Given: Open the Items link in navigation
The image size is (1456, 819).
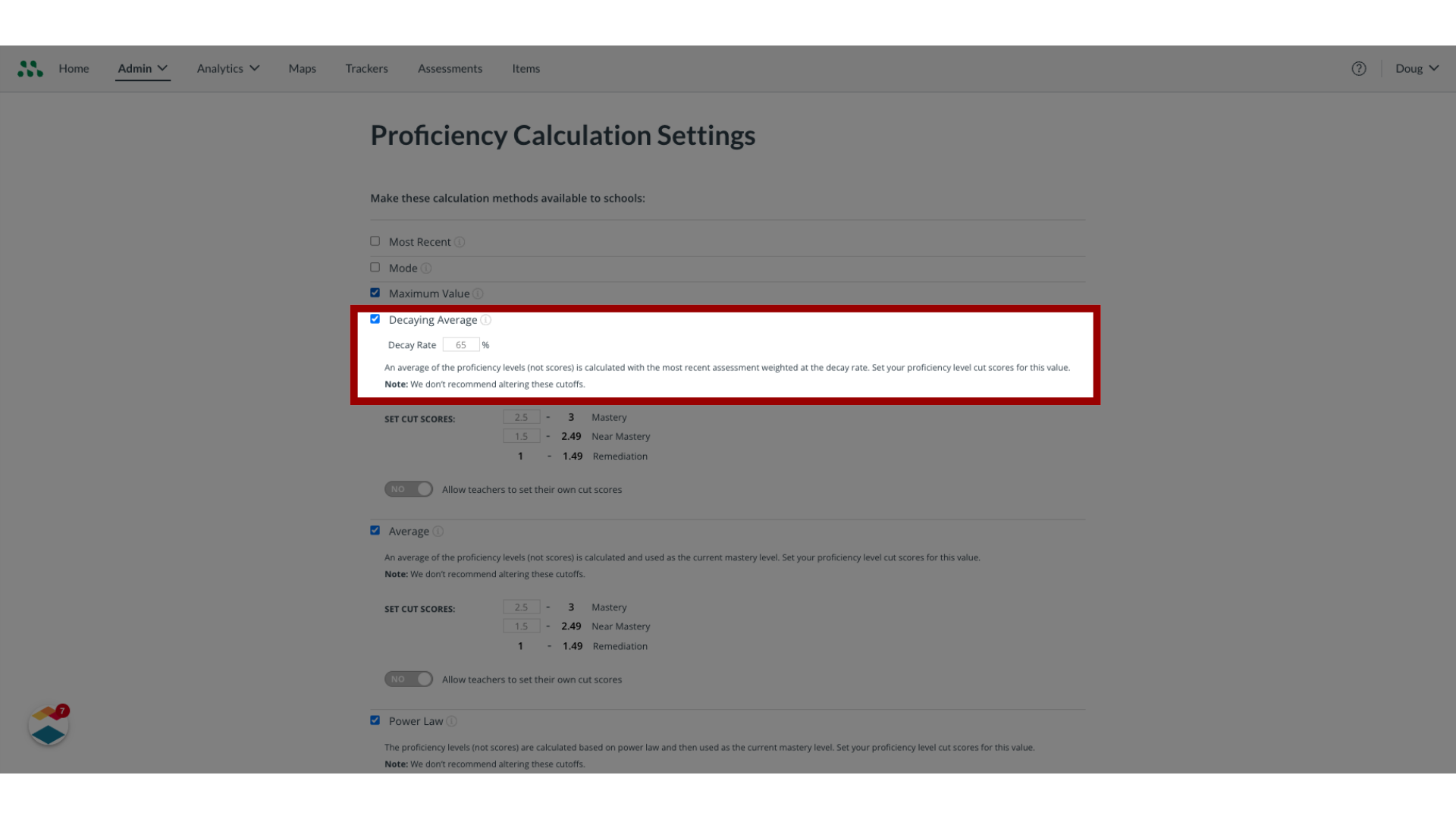Looking at the screenshot, I should [x=526, y=68].
